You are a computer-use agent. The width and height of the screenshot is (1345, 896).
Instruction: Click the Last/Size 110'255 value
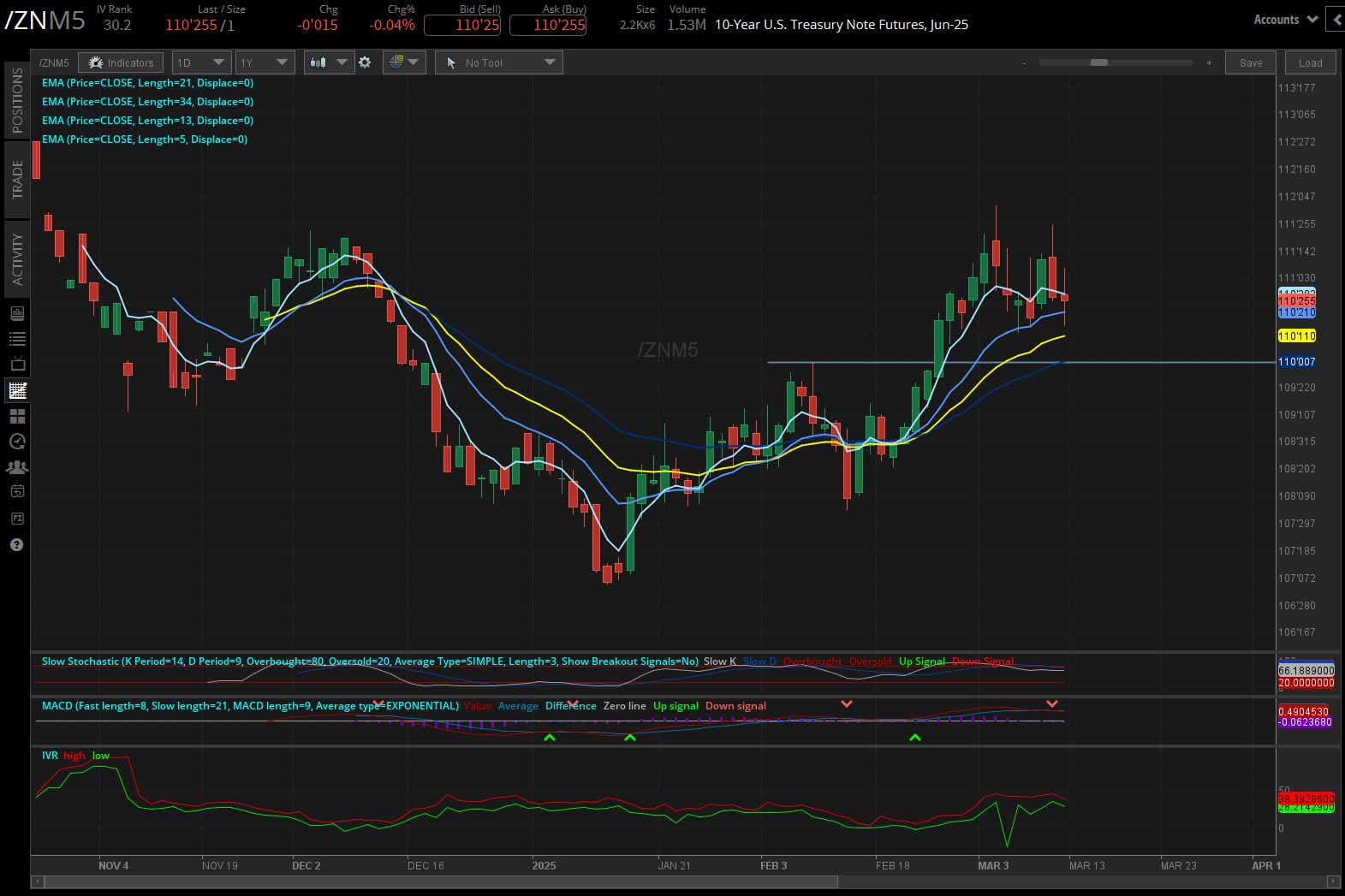click(x=191, y=25)
